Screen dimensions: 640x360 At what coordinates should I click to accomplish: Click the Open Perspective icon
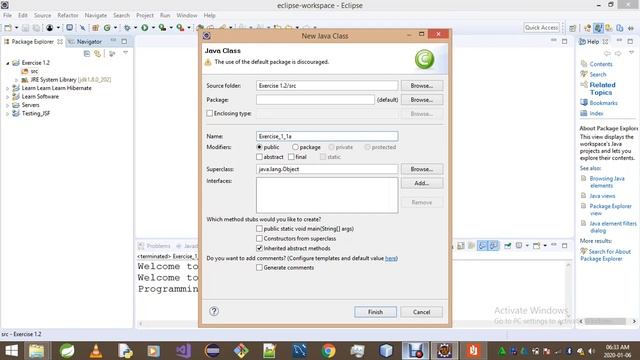point(573,28)
